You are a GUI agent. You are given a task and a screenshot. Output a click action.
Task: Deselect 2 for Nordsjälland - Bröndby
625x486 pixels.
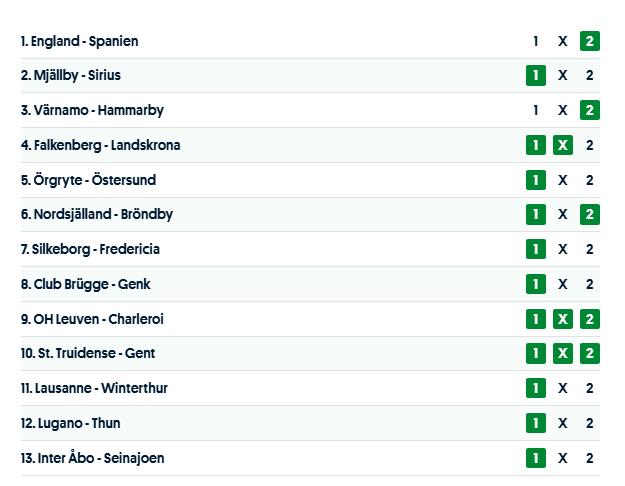point(590,214)
